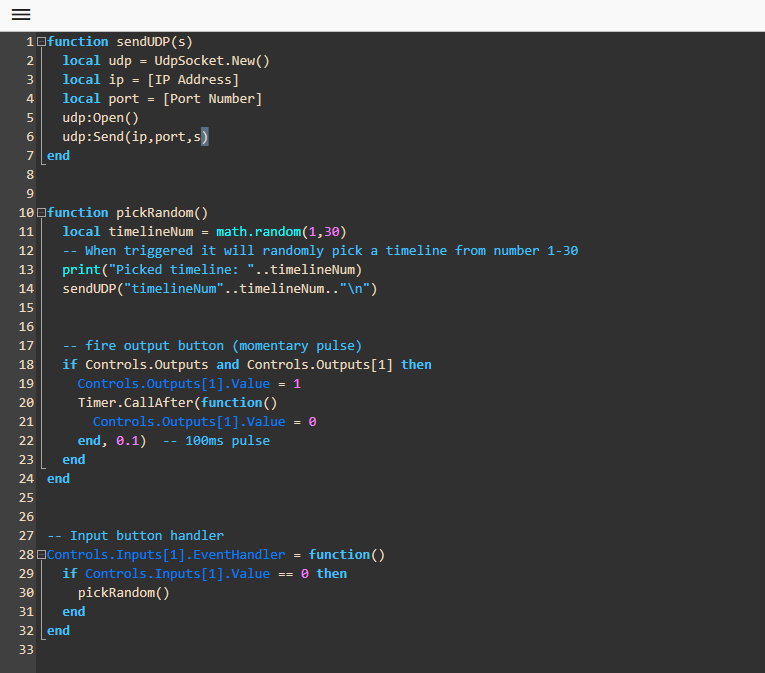Place cursor in udp:Open() call
Viewport: 765px width, 673px height.
click(100, 118)
